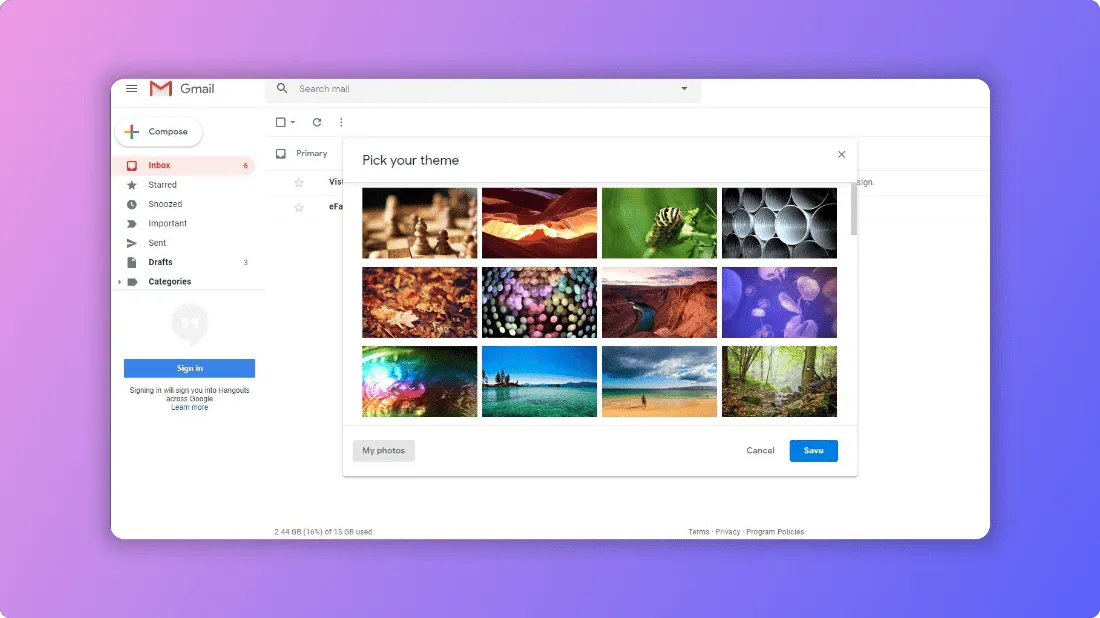The image size is (1100, 618).
Task: Click the storage text '2.44 GB (16%) of 15 GB used'
Action: (x=323, y=532)
